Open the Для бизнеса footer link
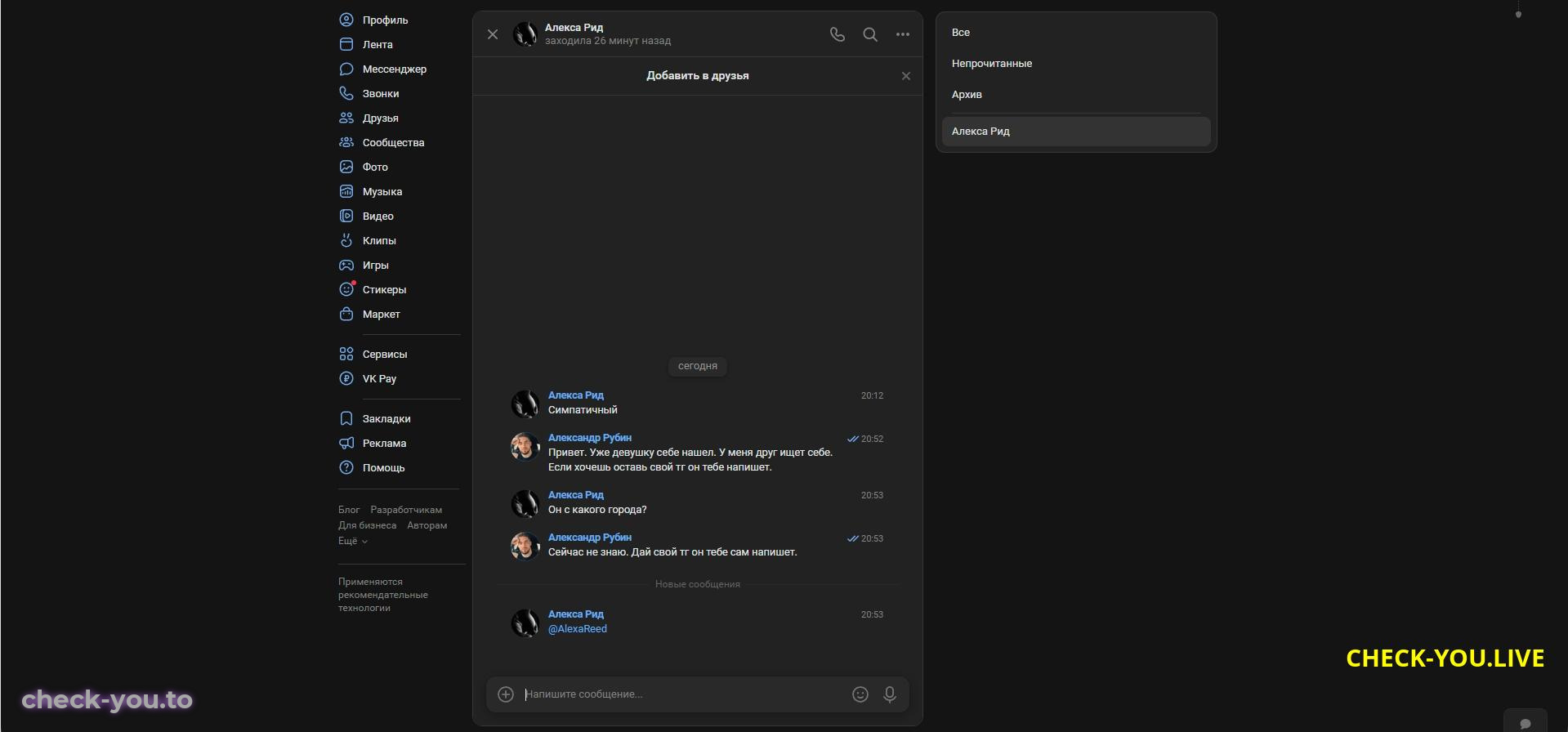The width and height of the screenshot is (1568, 732). (367, 525)
